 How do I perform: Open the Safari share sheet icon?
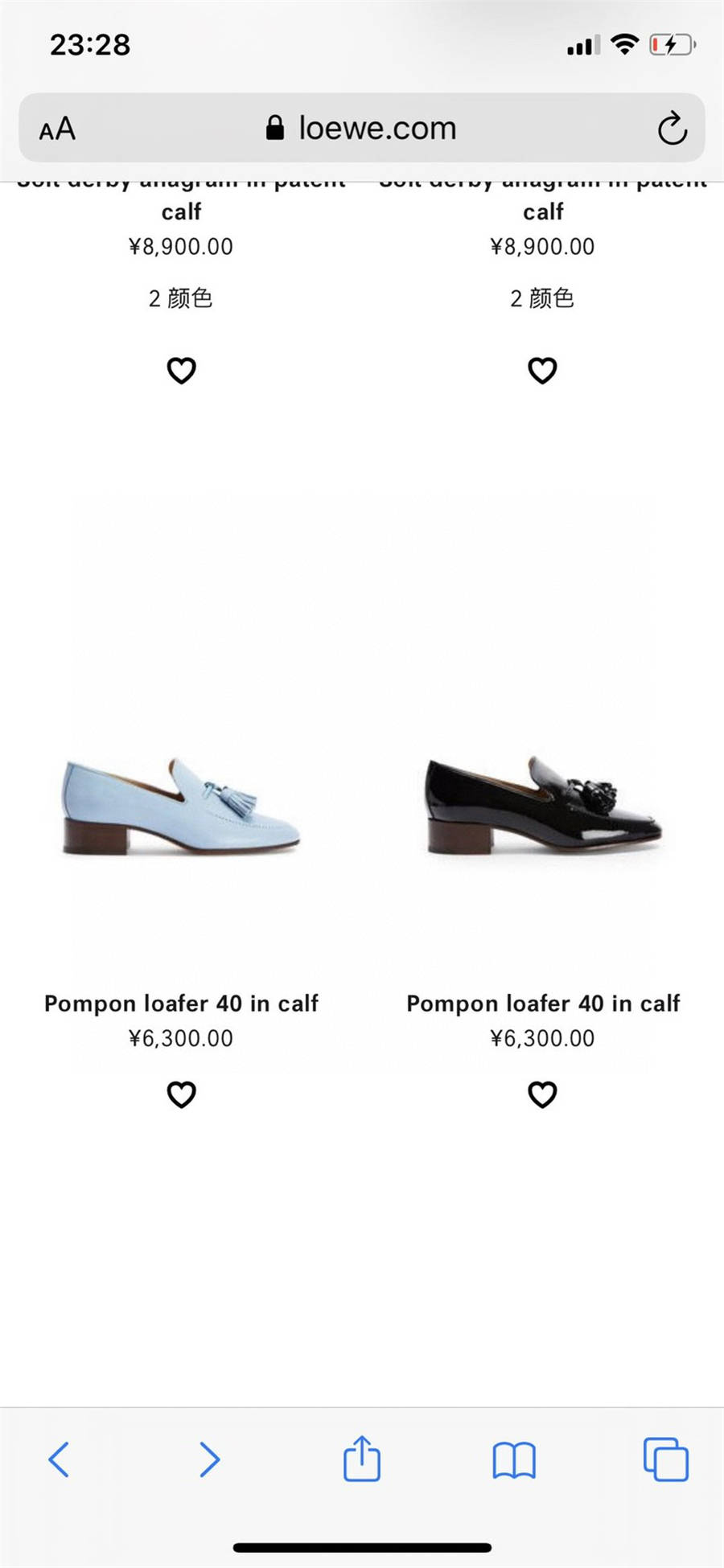coord(362,1458)
